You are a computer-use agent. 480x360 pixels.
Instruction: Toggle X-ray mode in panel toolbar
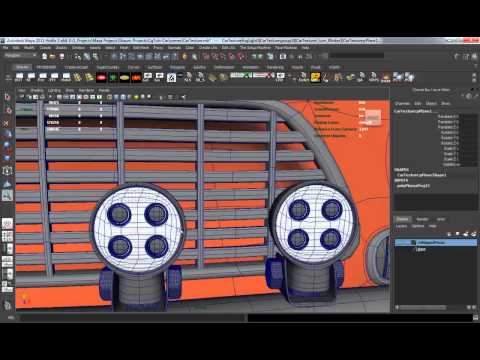click(171, 97)
